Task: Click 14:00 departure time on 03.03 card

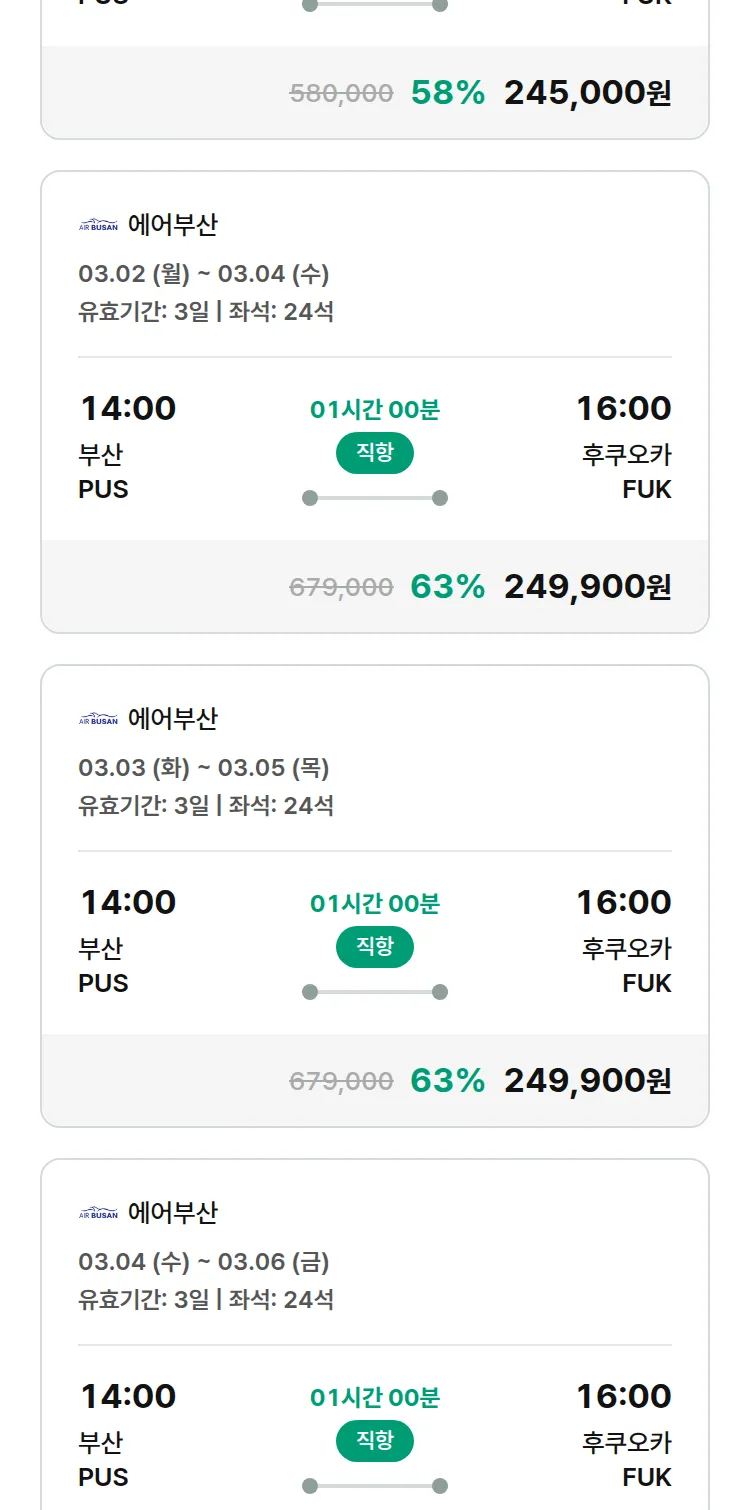Action: tap(128, 902)
